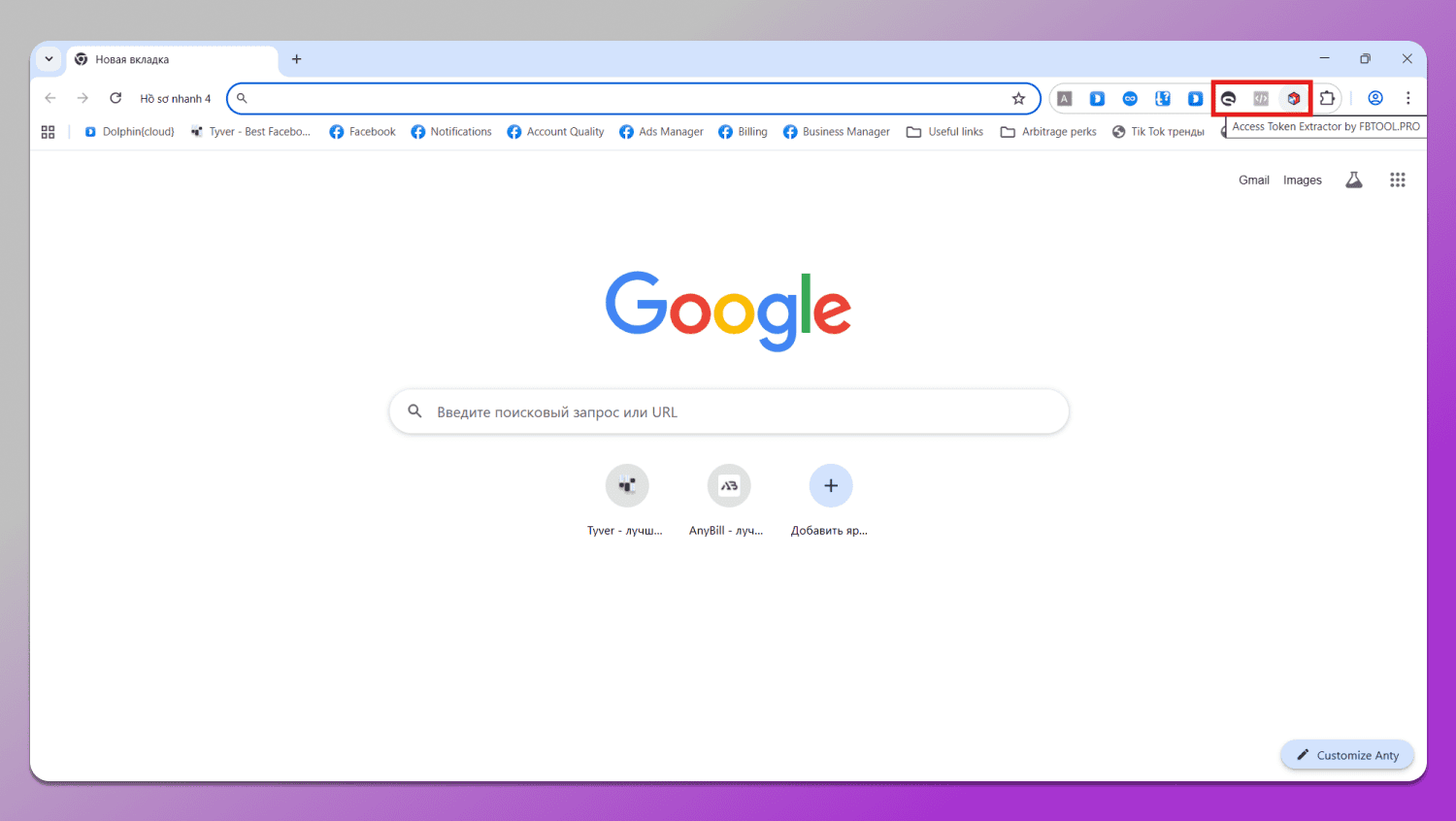
Task: Open the profile avatar menu
Action: [1375, 98]
